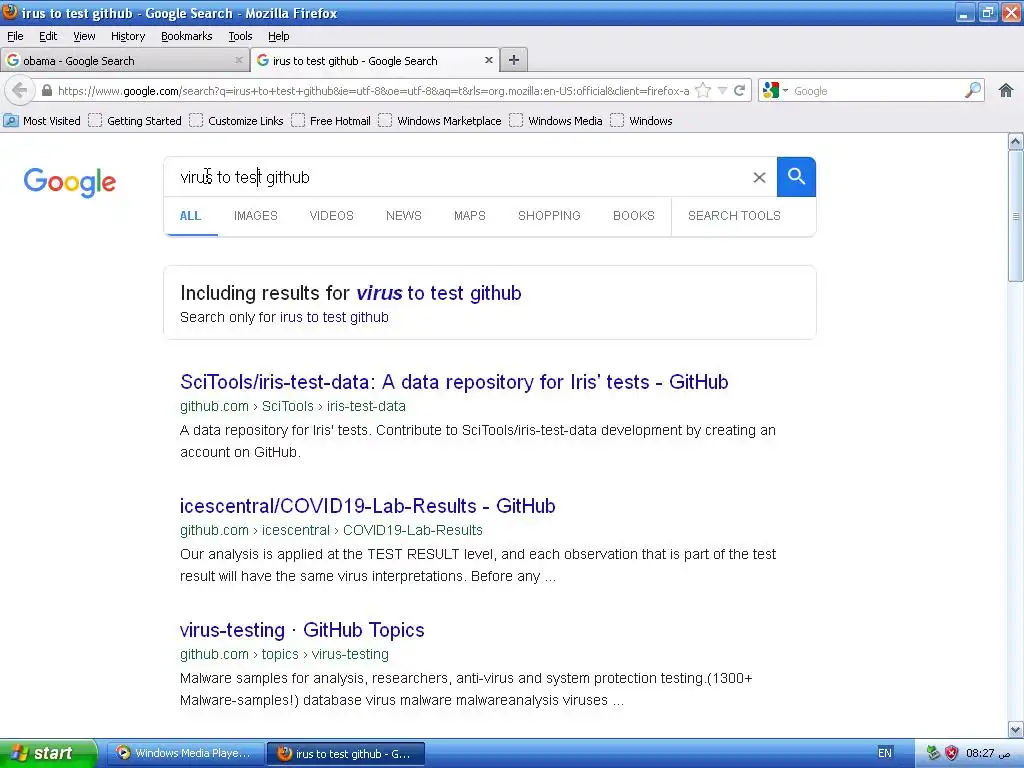This screenshot has height=768, width=1024.
Task: Open the Getting Started bookmark
Action: (x=136, y=121)
